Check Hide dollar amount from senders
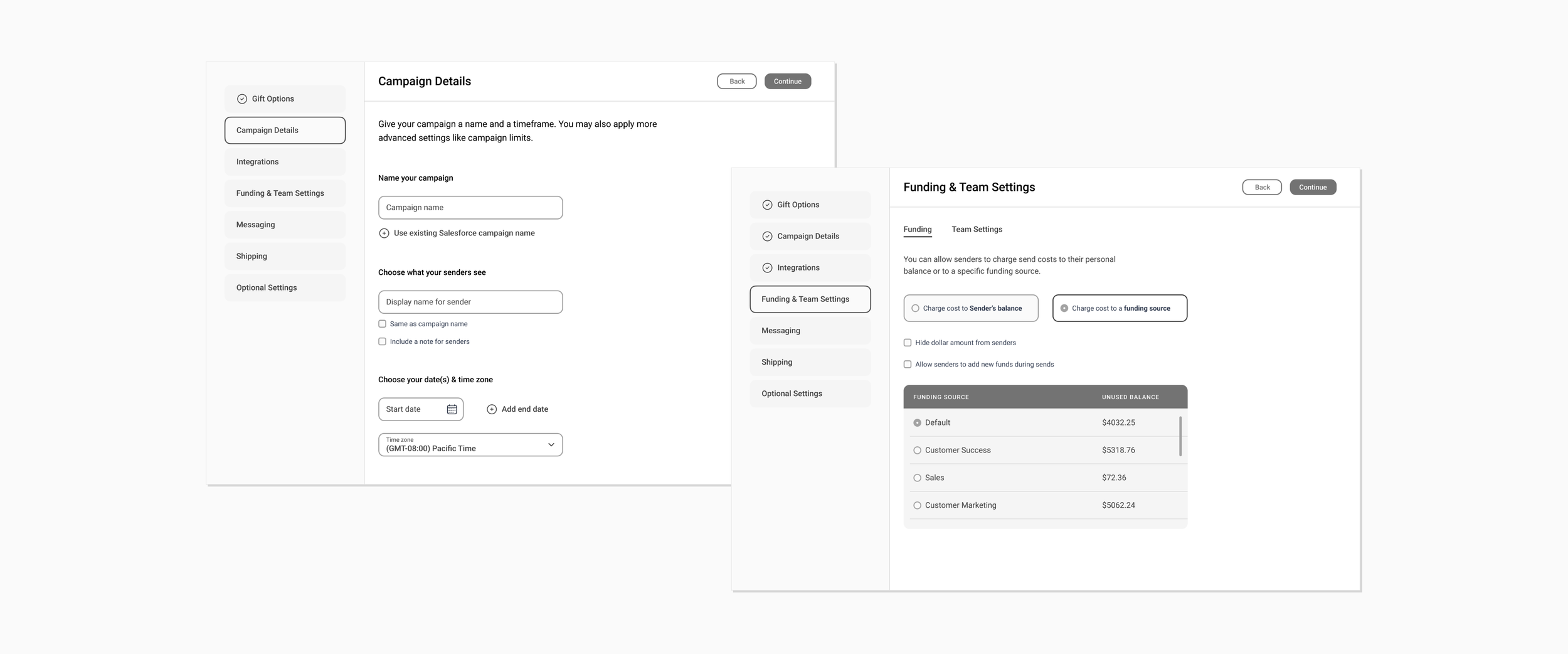 pos(907,343)
